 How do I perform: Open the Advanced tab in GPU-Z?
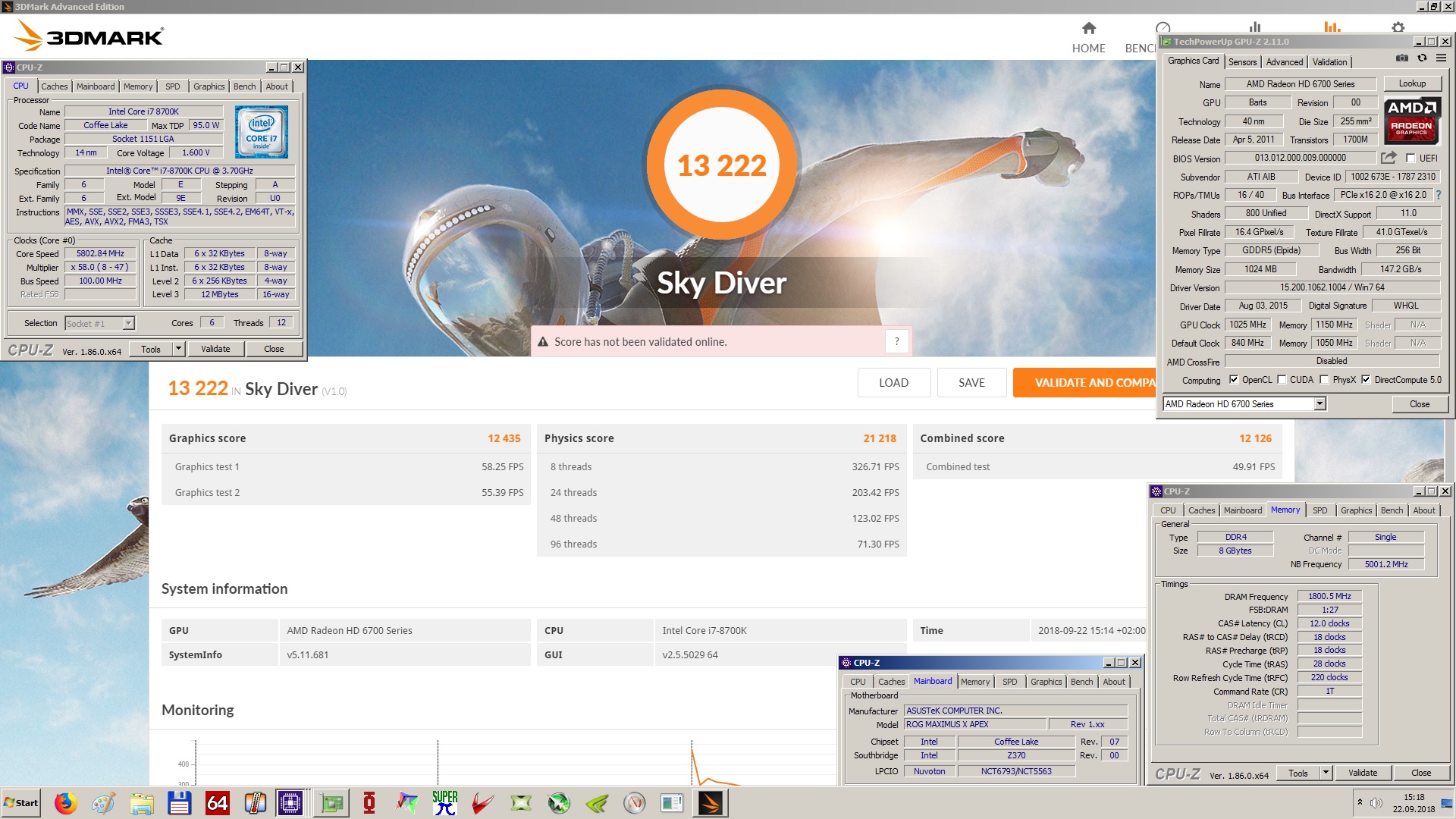[x=1284, y=62]
